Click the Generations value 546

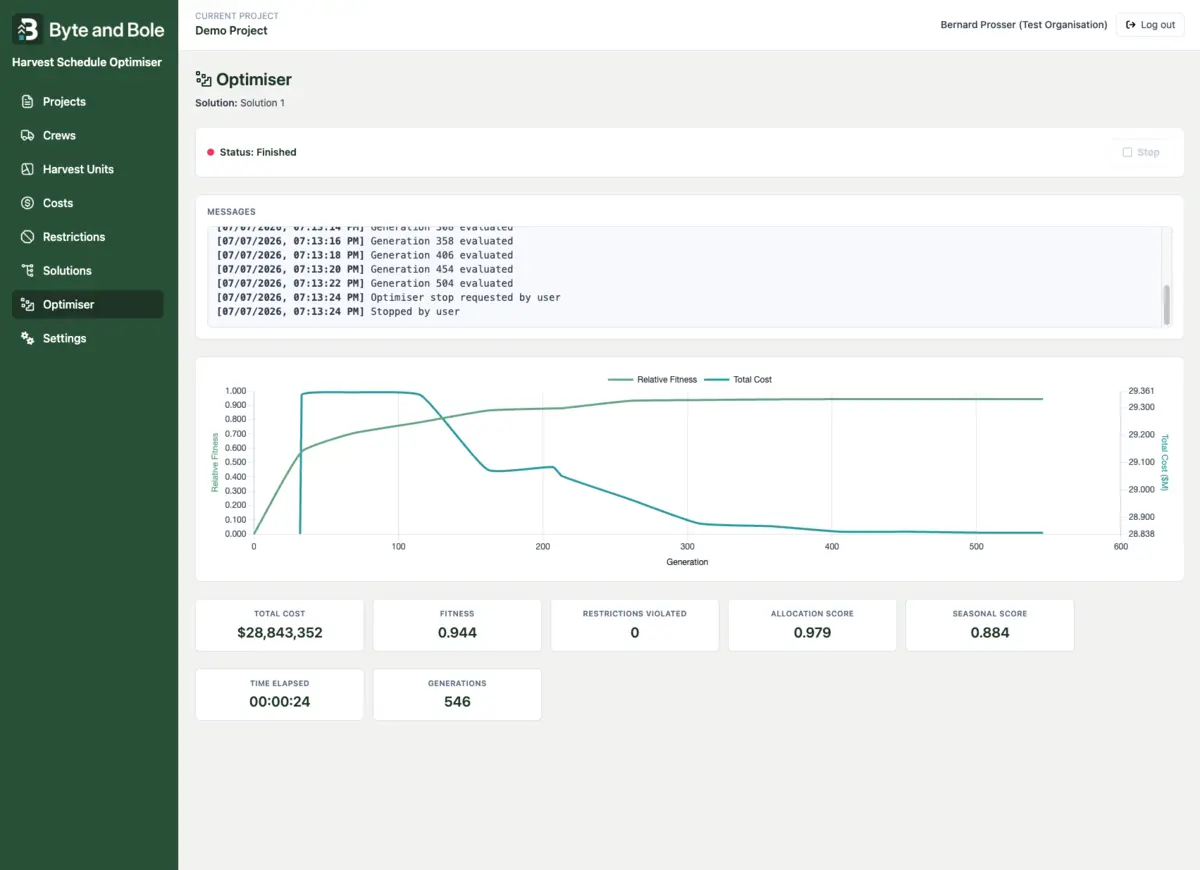click(457, 702)
